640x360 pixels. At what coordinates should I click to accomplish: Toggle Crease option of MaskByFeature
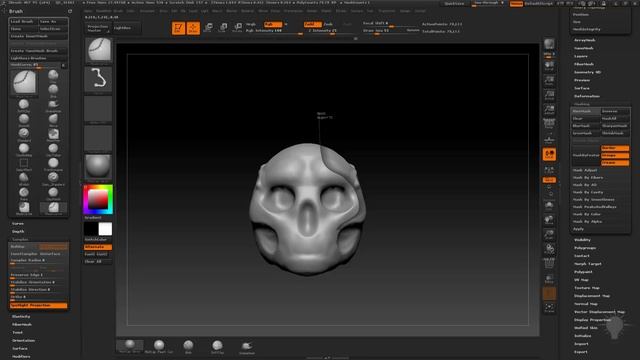615,163
